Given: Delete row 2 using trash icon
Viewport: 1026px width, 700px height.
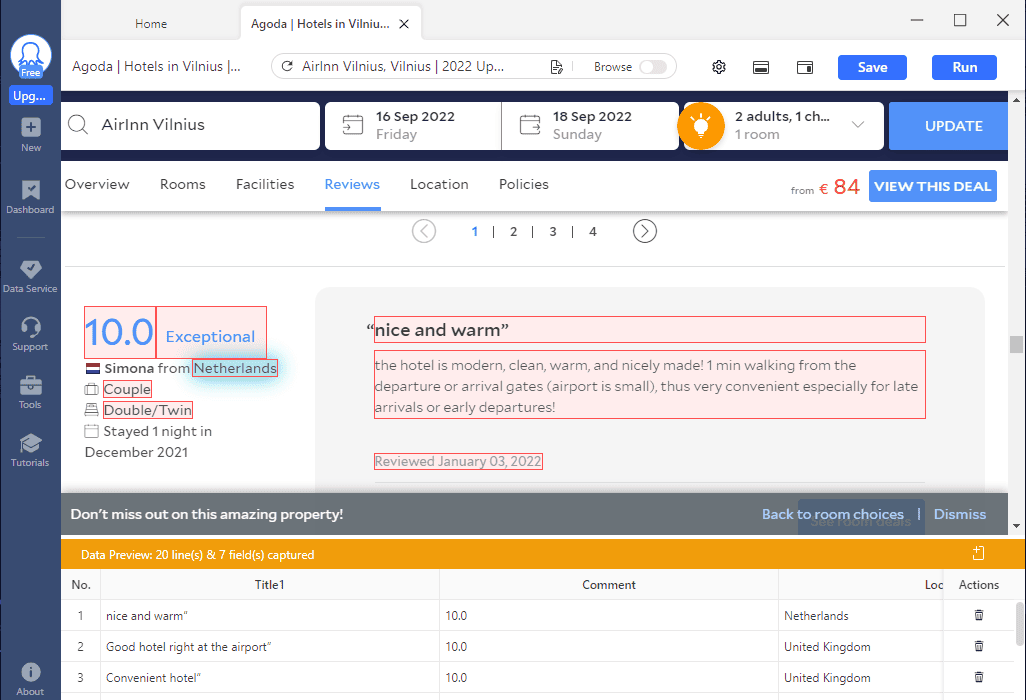Looking at the screenshot, I should [979, 646].
